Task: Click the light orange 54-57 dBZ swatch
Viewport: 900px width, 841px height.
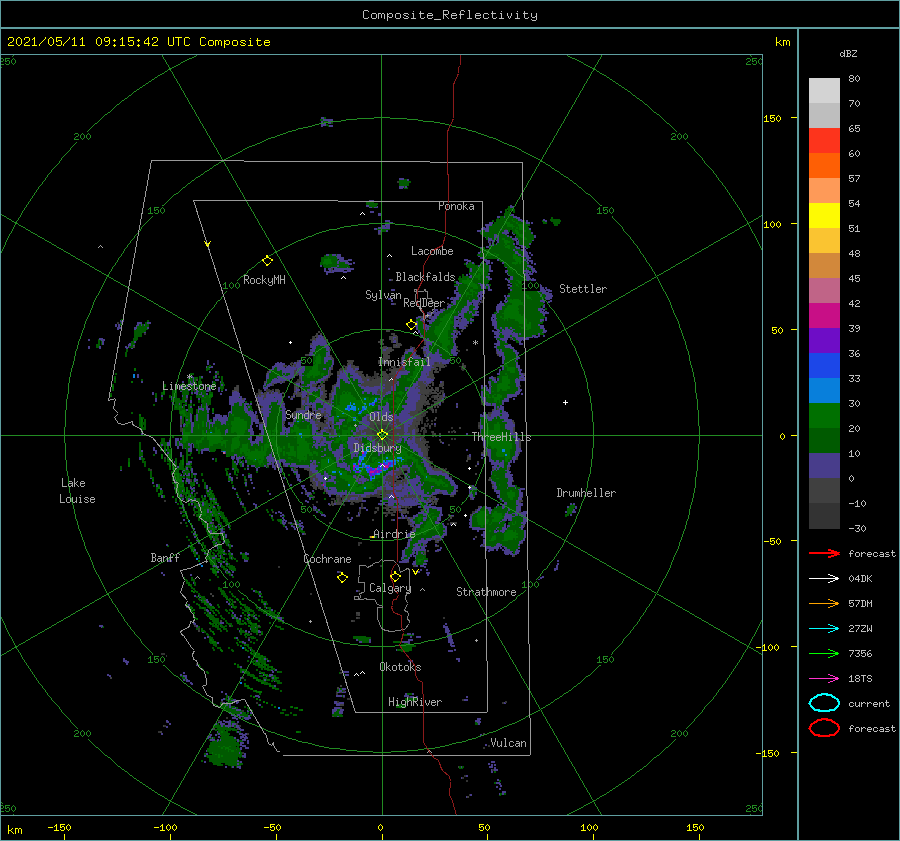Action: (x=824, y=191)
